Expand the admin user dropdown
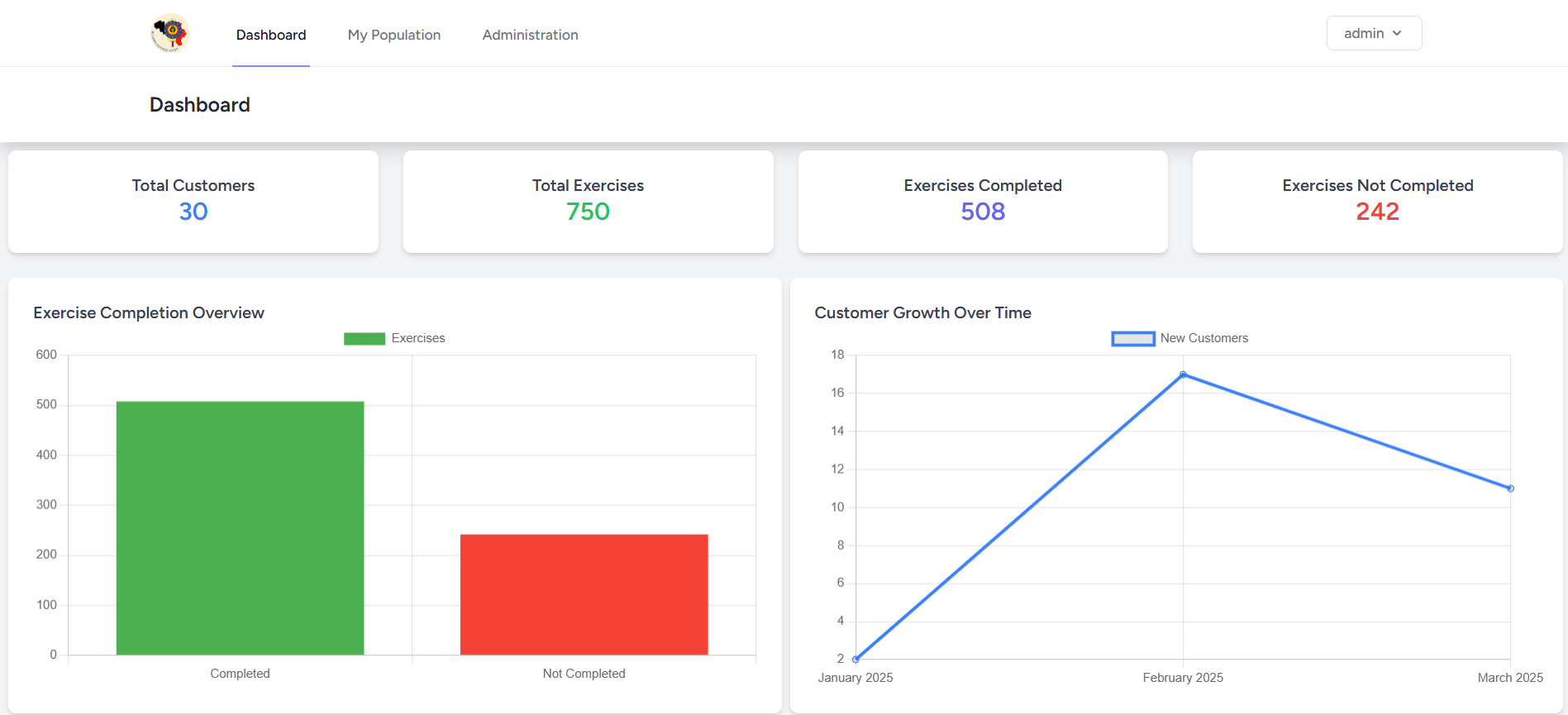The width and height of the screenshot is (1568, 715). coord(1373,34)
